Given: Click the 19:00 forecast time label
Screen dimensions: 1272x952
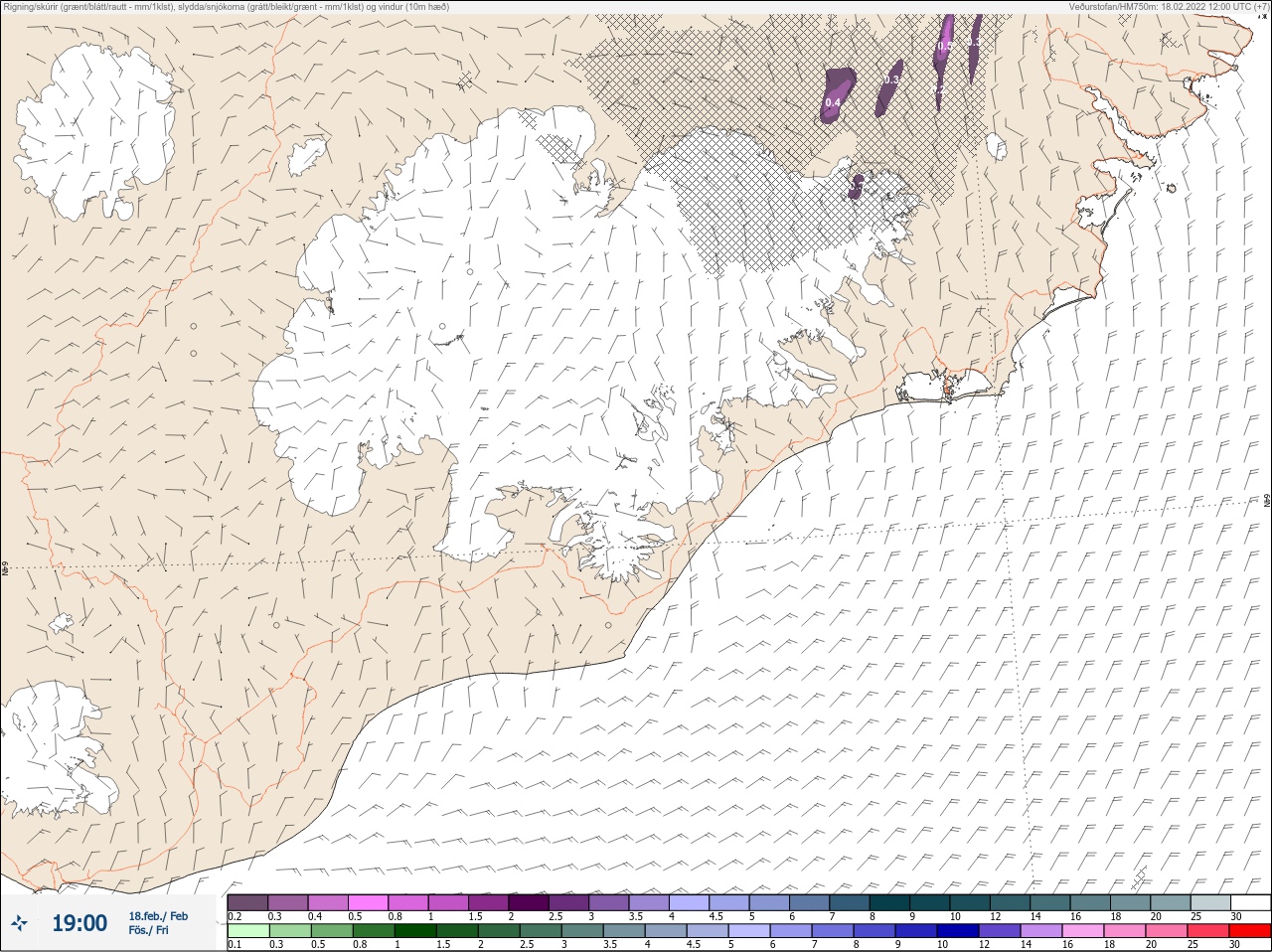Looking at the screenshot, I should click(79, 923).
